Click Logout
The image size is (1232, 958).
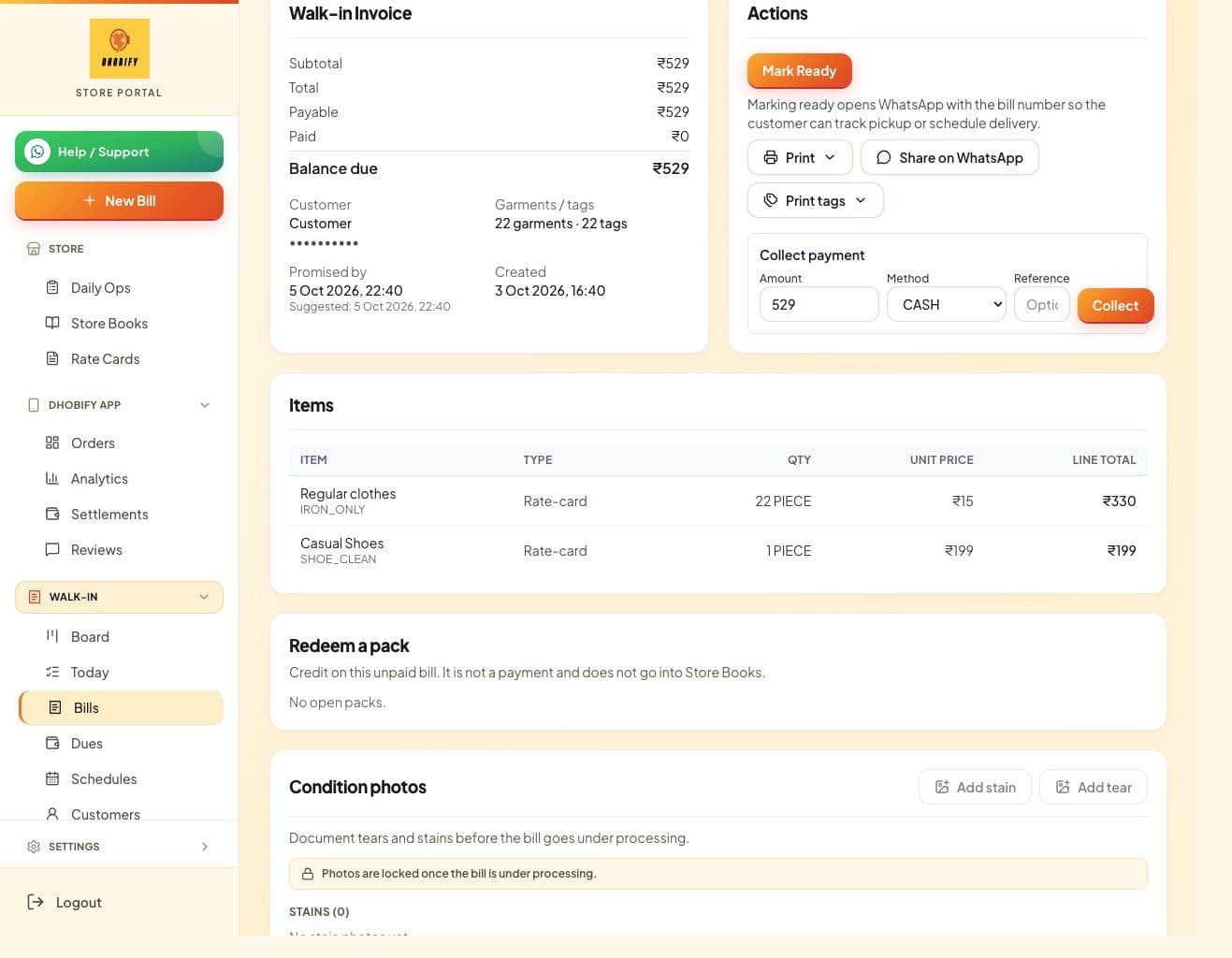pos(79,902)
